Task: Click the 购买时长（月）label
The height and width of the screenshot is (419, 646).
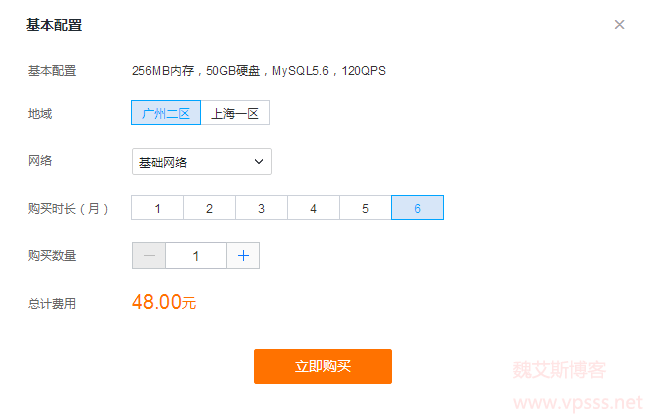Action: [68, 208]
